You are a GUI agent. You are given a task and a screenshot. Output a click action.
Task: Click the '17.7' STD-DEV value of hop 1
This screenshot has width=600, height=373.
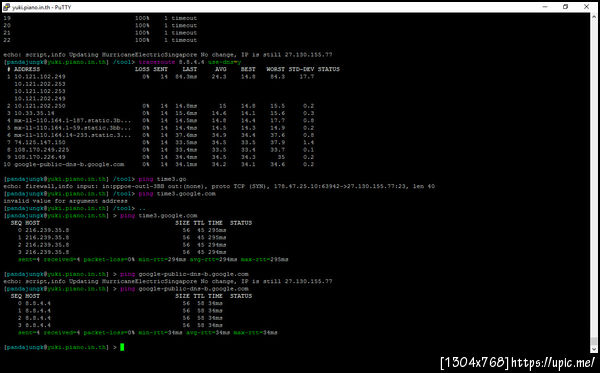click(307, 77)
